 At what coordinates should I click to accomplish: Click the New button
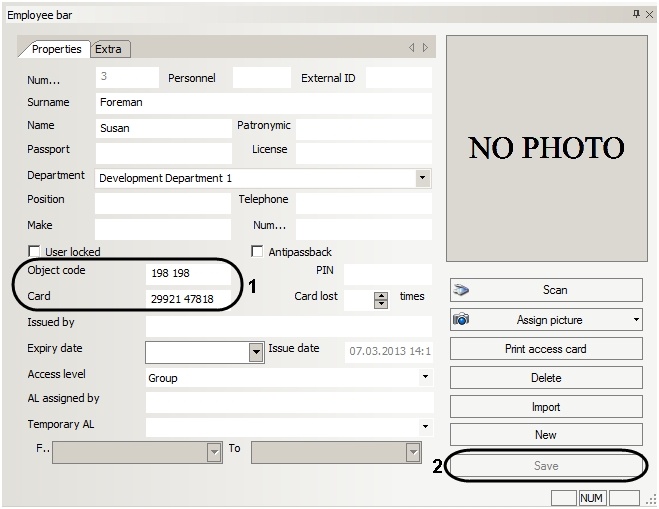[x=546, y=435]
